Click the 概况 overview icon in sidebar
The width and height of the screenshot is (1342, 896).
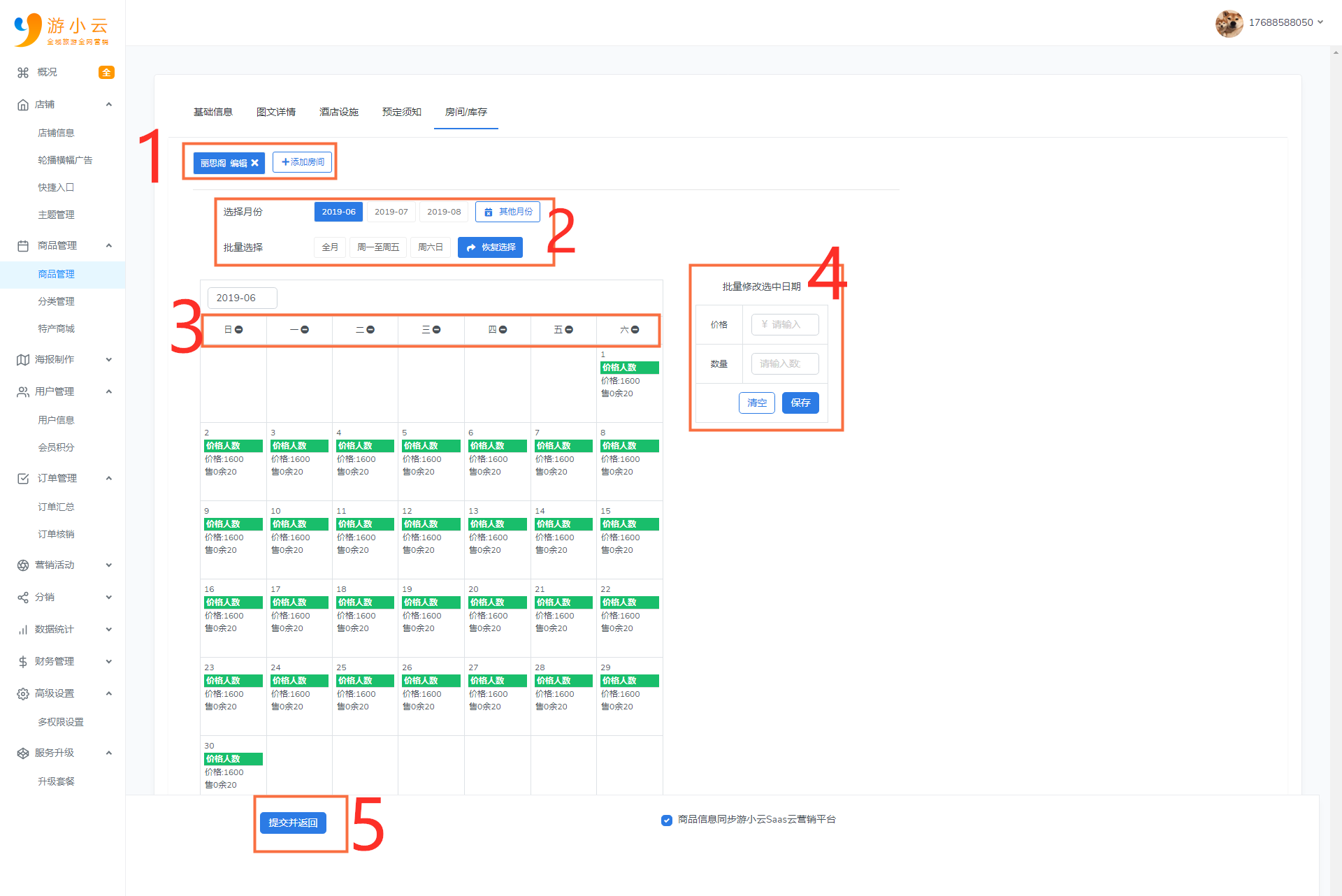tap(23, 73)
